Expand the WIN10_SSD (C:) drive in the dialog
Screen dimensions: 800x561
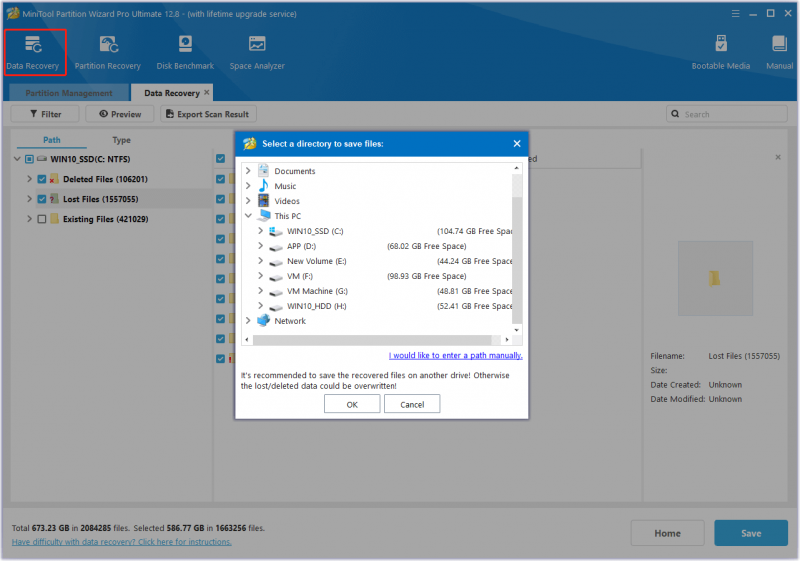(x=261, y=231)
